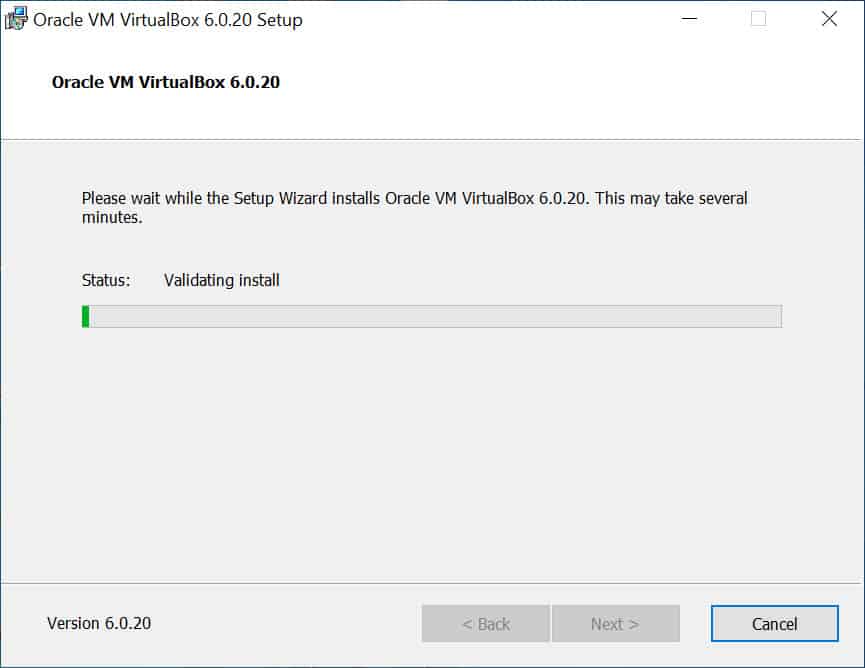Close the Setup window with the X
Image resolution: width=865 pixels, height=668 pixels.
[828, 19]
